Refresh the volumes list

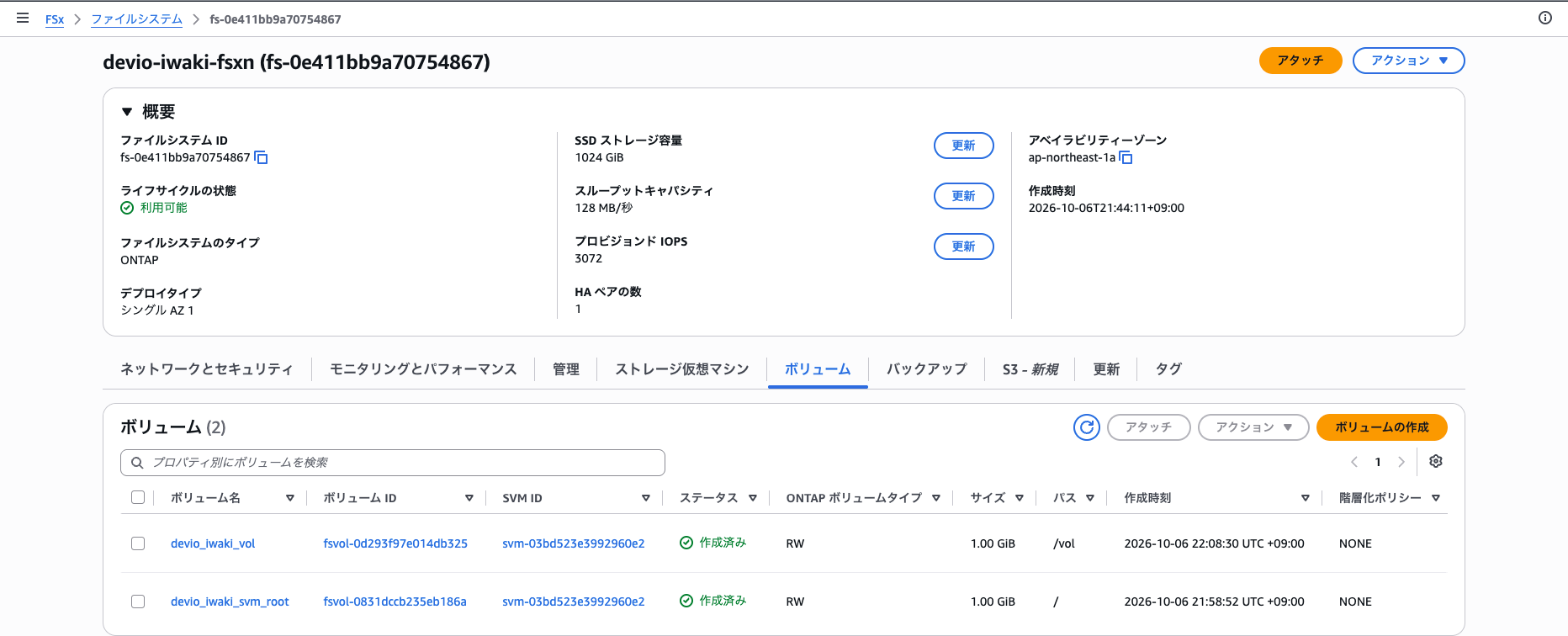pyautogui.click(x=1087, y=427)
